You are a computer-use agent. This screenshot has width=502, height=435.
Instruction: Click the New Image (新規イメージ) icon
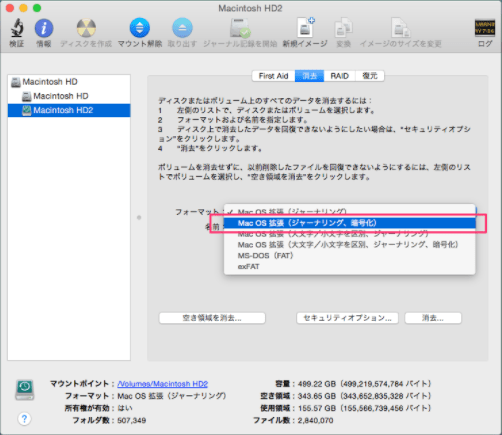pos(305,28)
